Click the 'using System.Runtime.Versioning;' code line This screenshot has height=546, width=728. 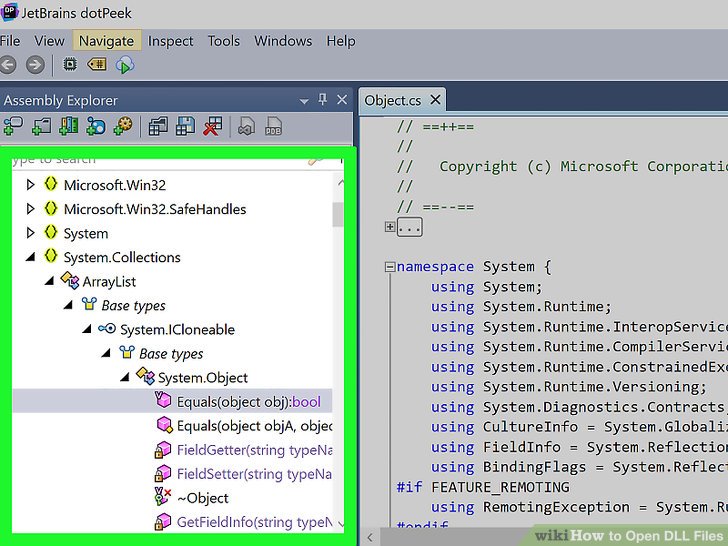tap(569, 387)
